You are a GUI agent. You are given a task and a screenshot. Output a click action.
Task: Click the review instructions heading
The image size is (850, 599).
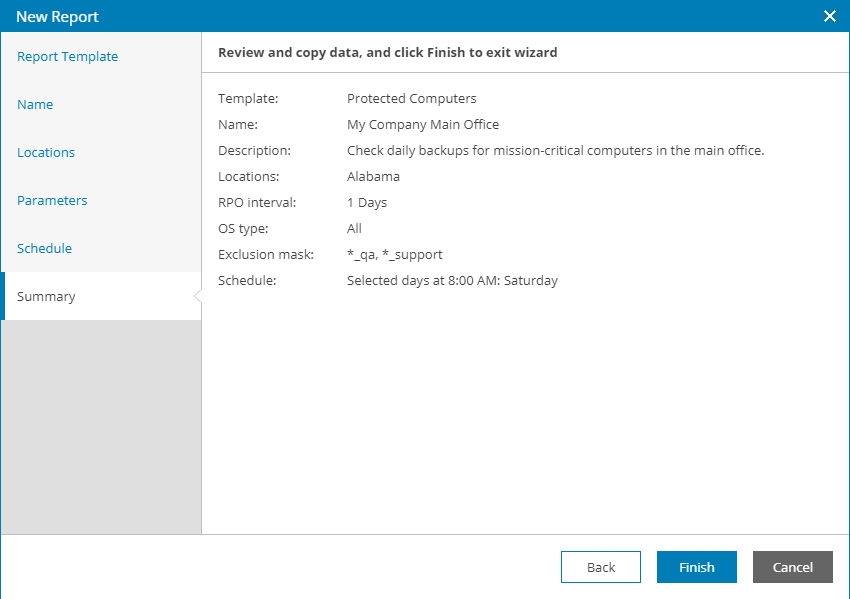coord(387,52)
